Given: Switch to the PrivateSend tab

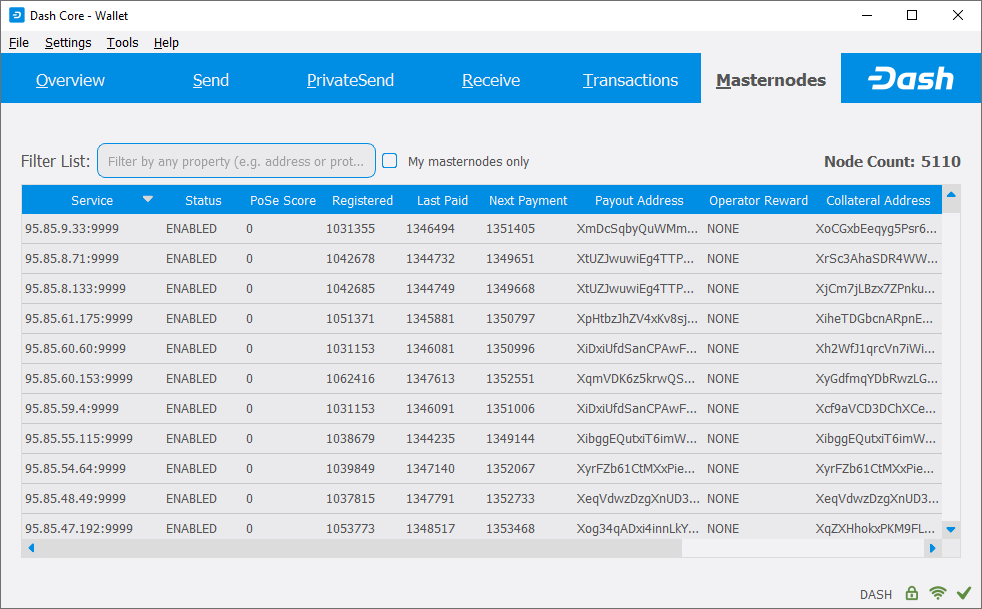Looking at the screenshot, I should [x=350, y=80].
